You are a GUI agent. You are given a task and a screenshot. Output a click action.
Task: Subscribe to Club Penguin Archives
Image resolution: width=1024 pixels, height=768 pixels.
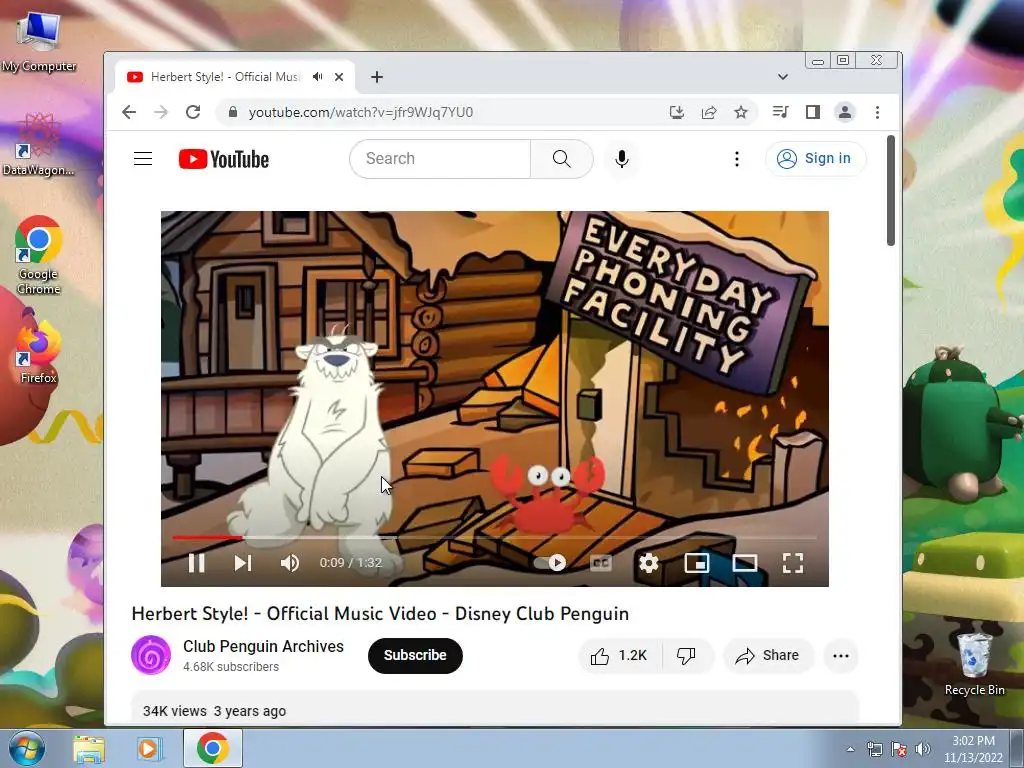pos(415,655)
